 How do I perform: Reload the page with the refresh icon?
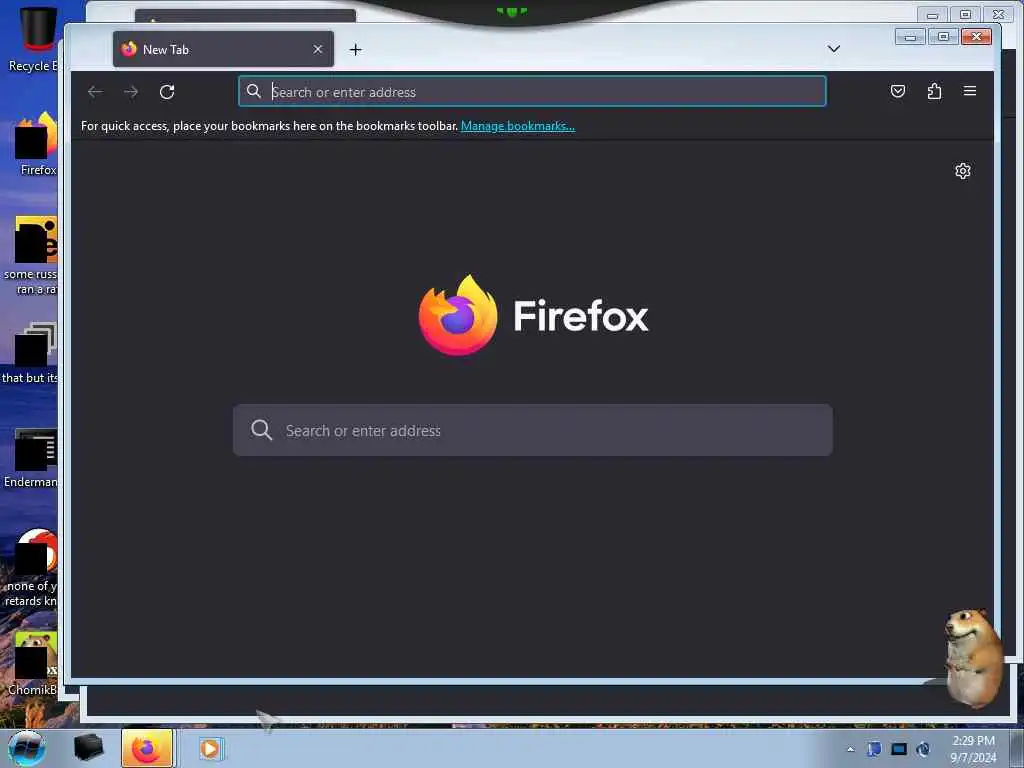point(167,92)
